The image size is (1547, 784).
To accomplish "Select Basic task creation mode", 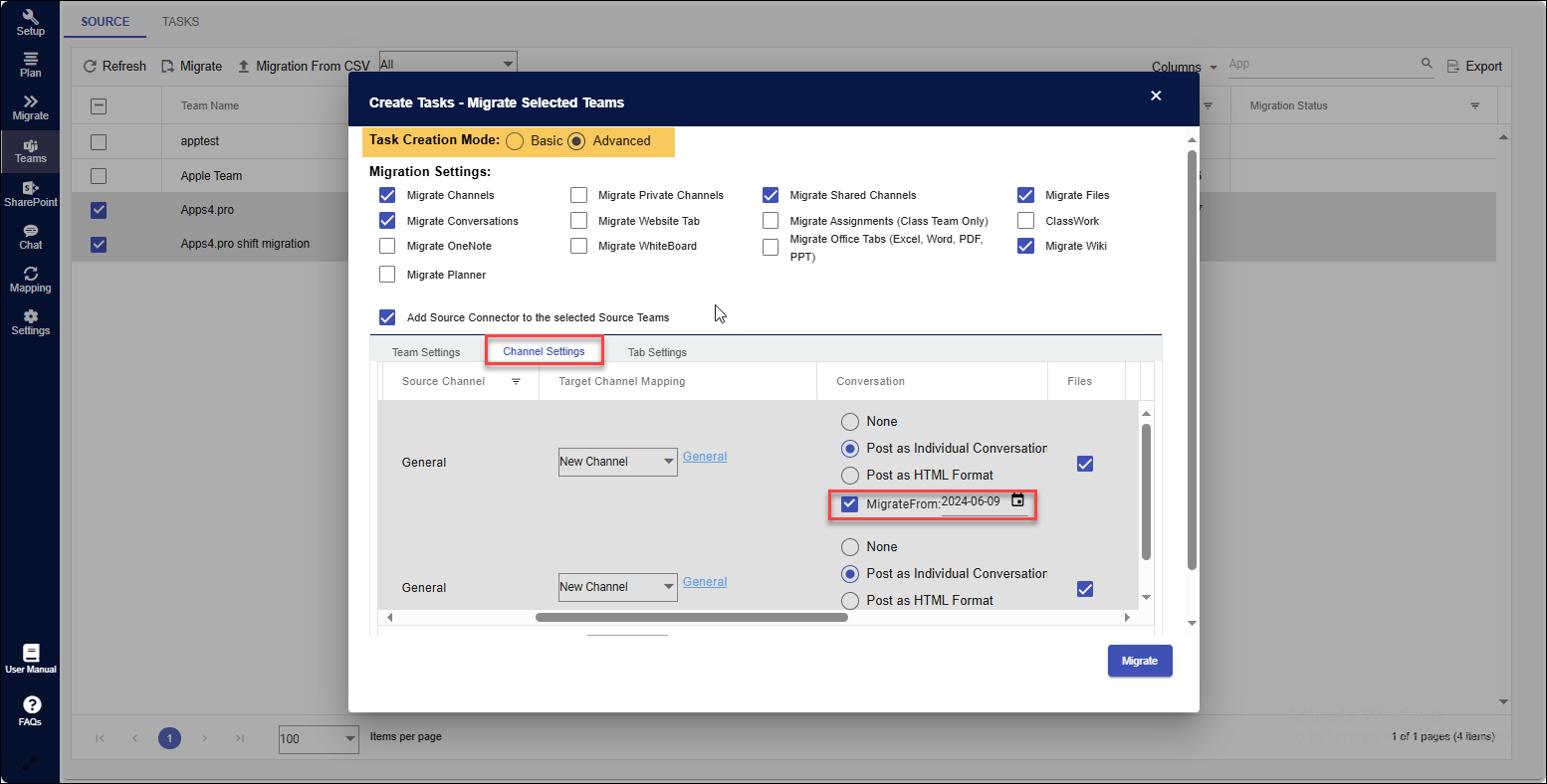I will pyautogui.click(x=515, y=141).
